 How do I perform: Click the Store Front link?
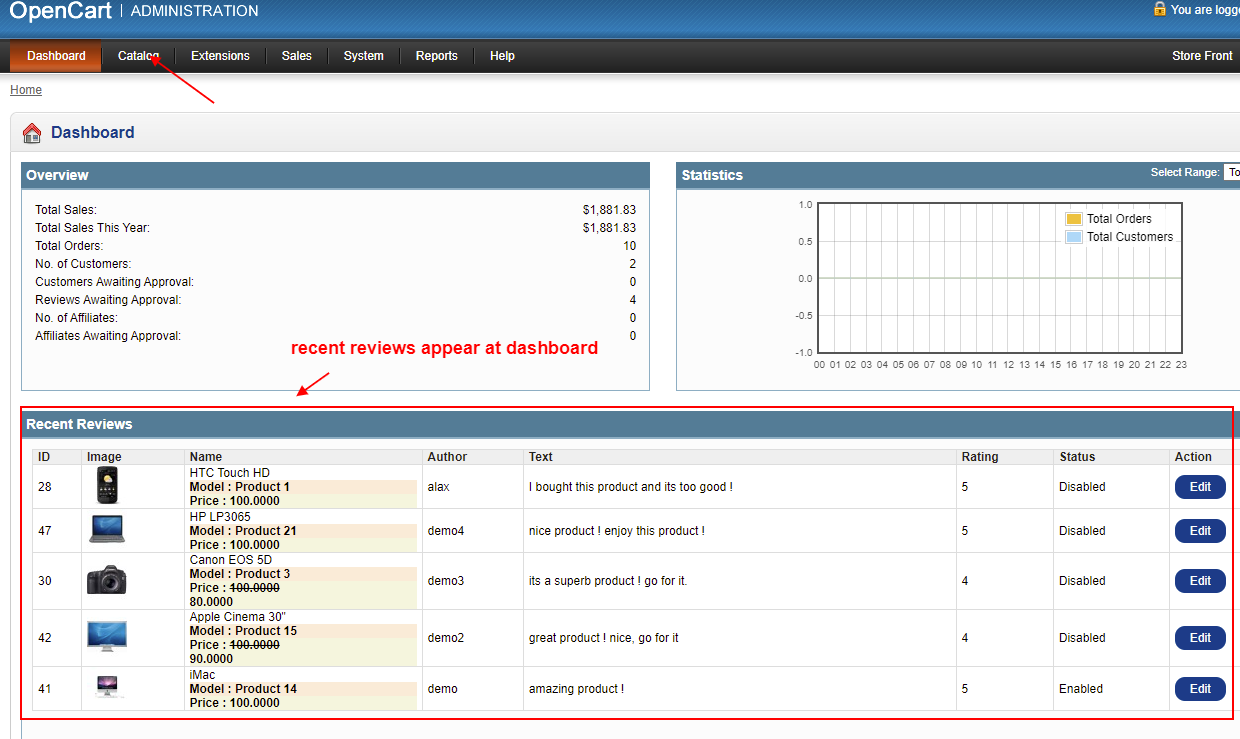coord(1201,56)
